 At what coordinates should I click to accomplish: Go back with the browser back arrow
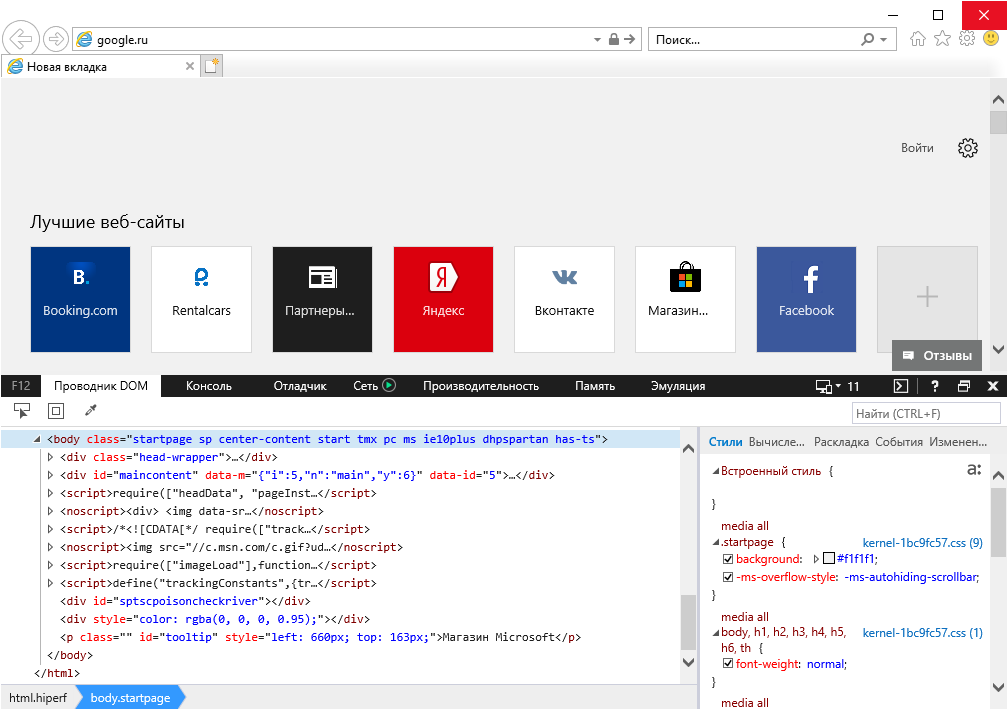pyautogui.click(x=21, y=39)
